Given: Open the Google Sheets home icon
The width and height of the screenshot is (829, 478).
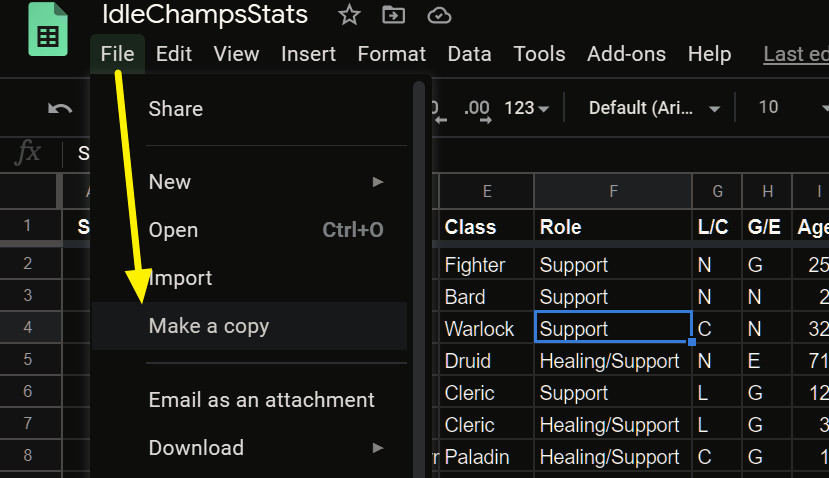Looking at the screenshot, I should click(48, 33).
